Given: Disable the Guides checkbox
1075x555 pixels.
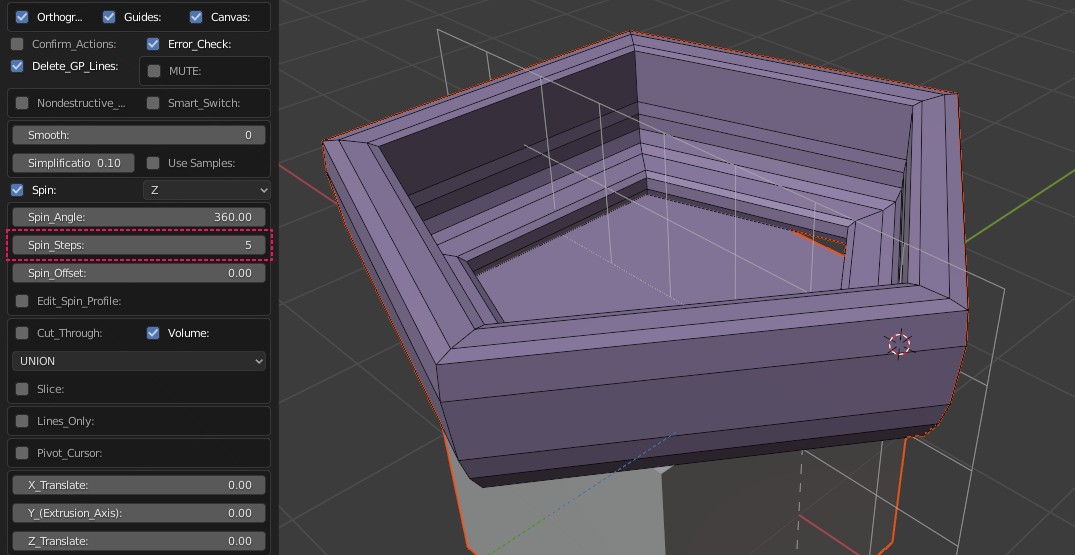Looking at the screenshot, I should pos(109,17).
